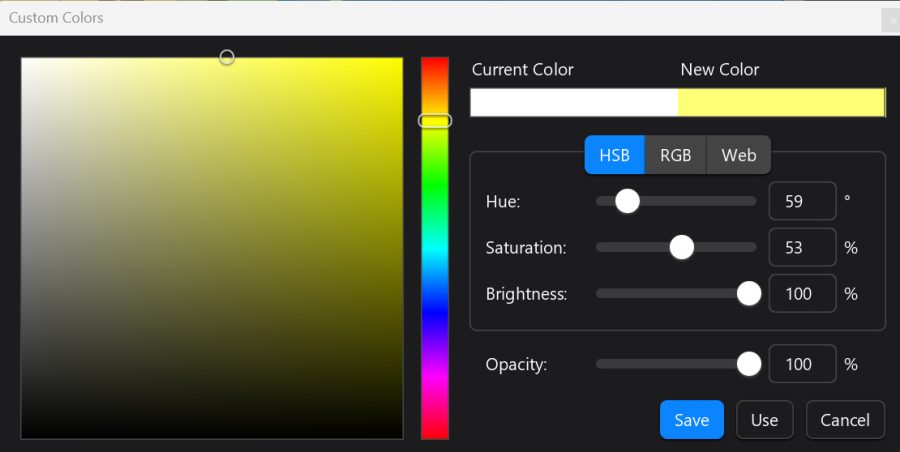Click the vertical hue bar selector handle

pyautogui.click(x=435, y=121)
